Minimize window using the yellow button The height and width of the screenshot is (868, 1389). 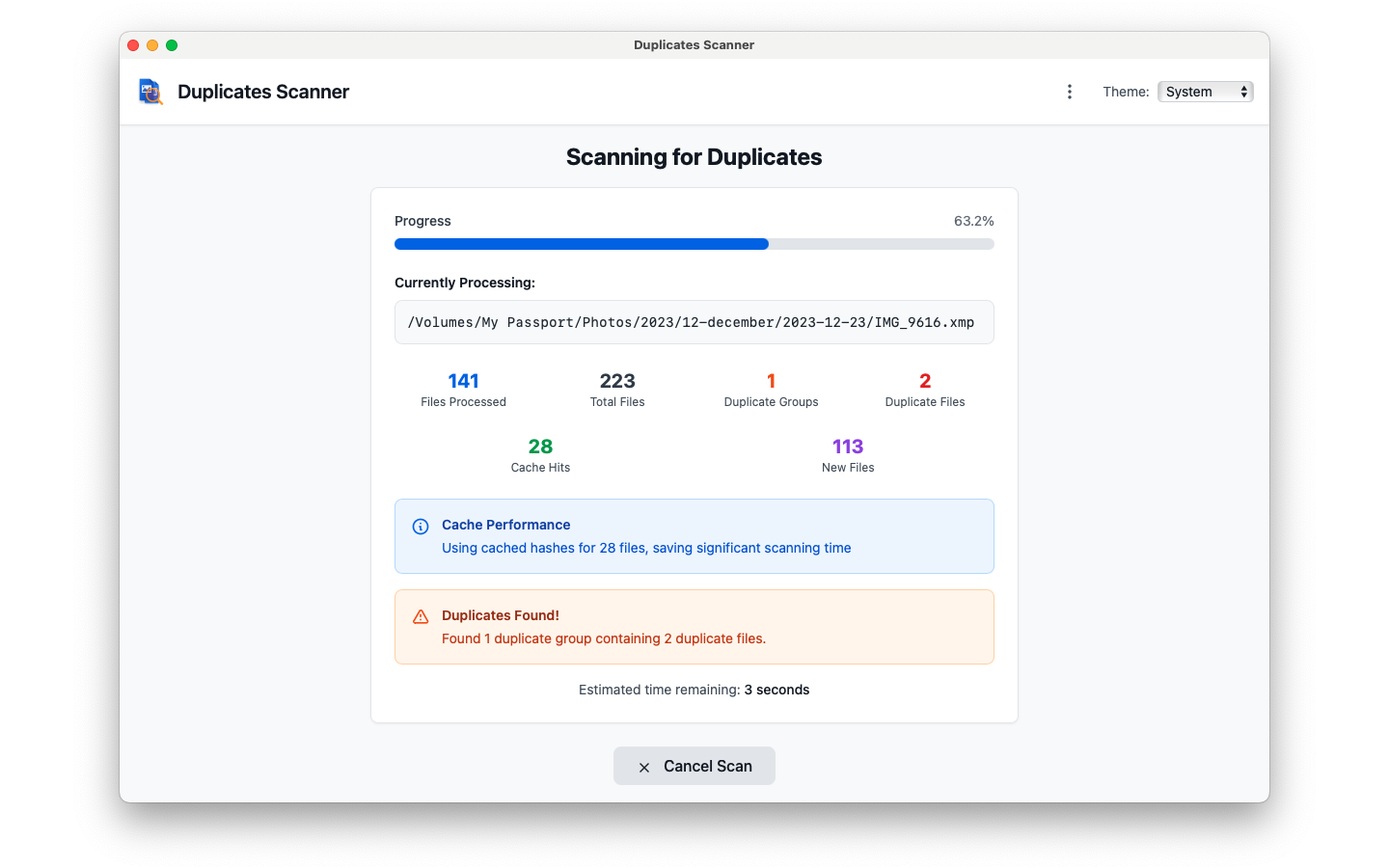pos(152,45)
